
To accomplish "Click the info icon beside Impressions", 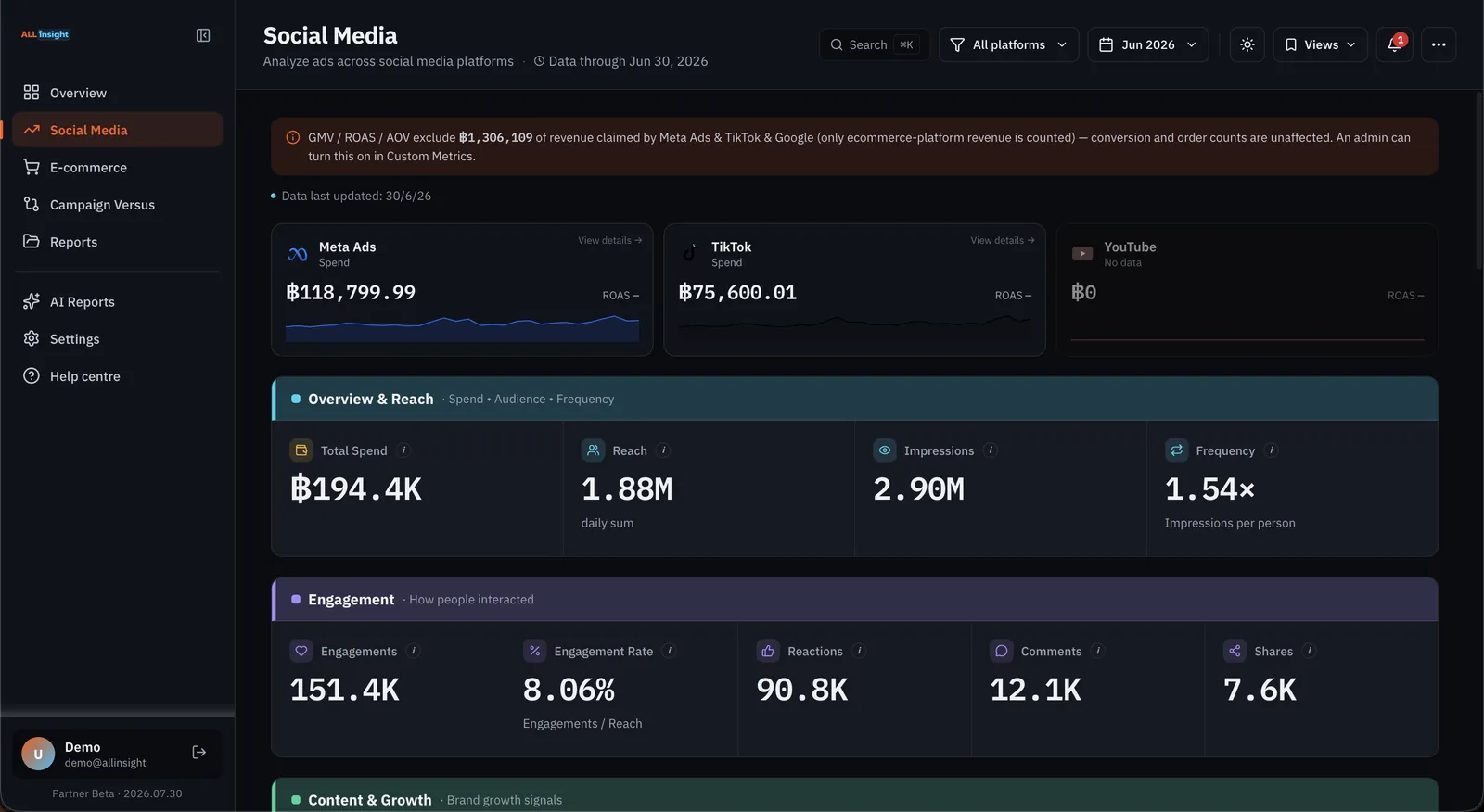I will click(x=991, y=450).
